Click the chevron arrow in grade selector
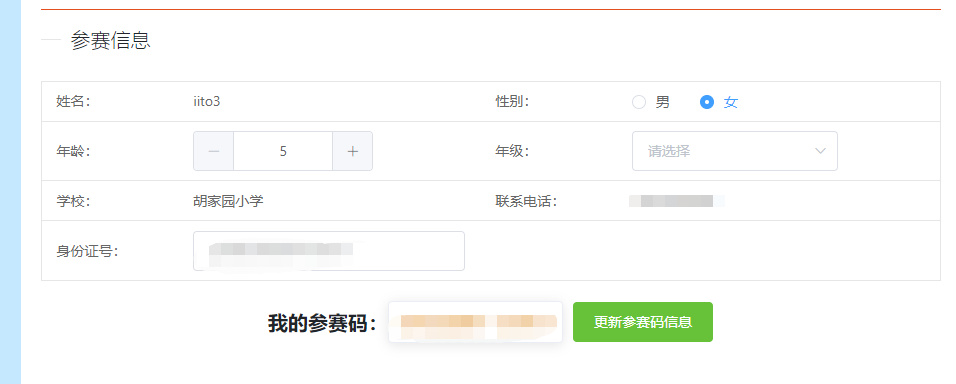Image resolution: width=956 pixels, height=384 pixels. coord(820,151)
